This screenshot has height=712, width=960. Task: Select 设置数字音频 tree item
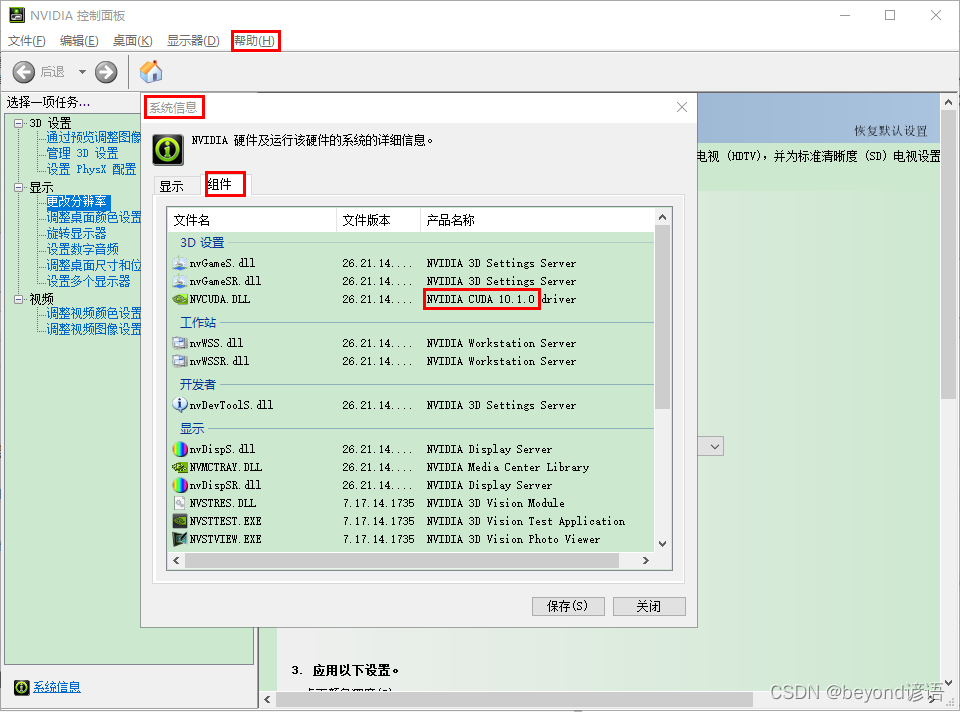click(83, 249)
